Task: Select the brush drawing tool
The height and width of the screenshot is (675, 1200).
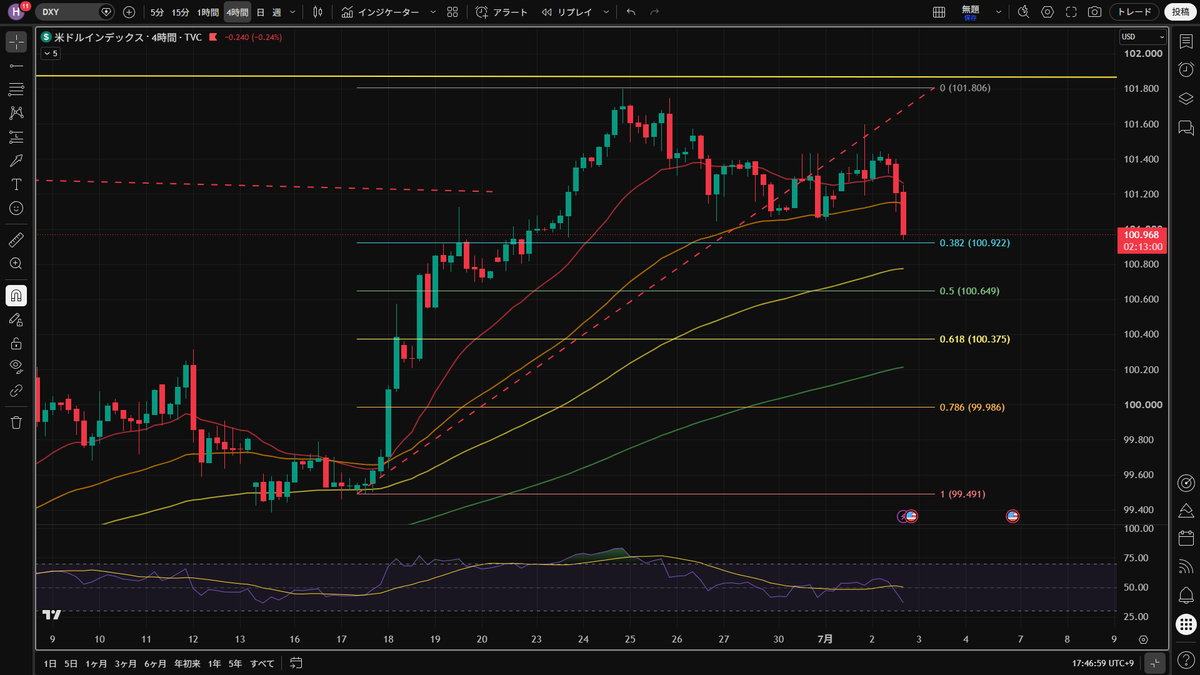Action: [x=16, y=160]
